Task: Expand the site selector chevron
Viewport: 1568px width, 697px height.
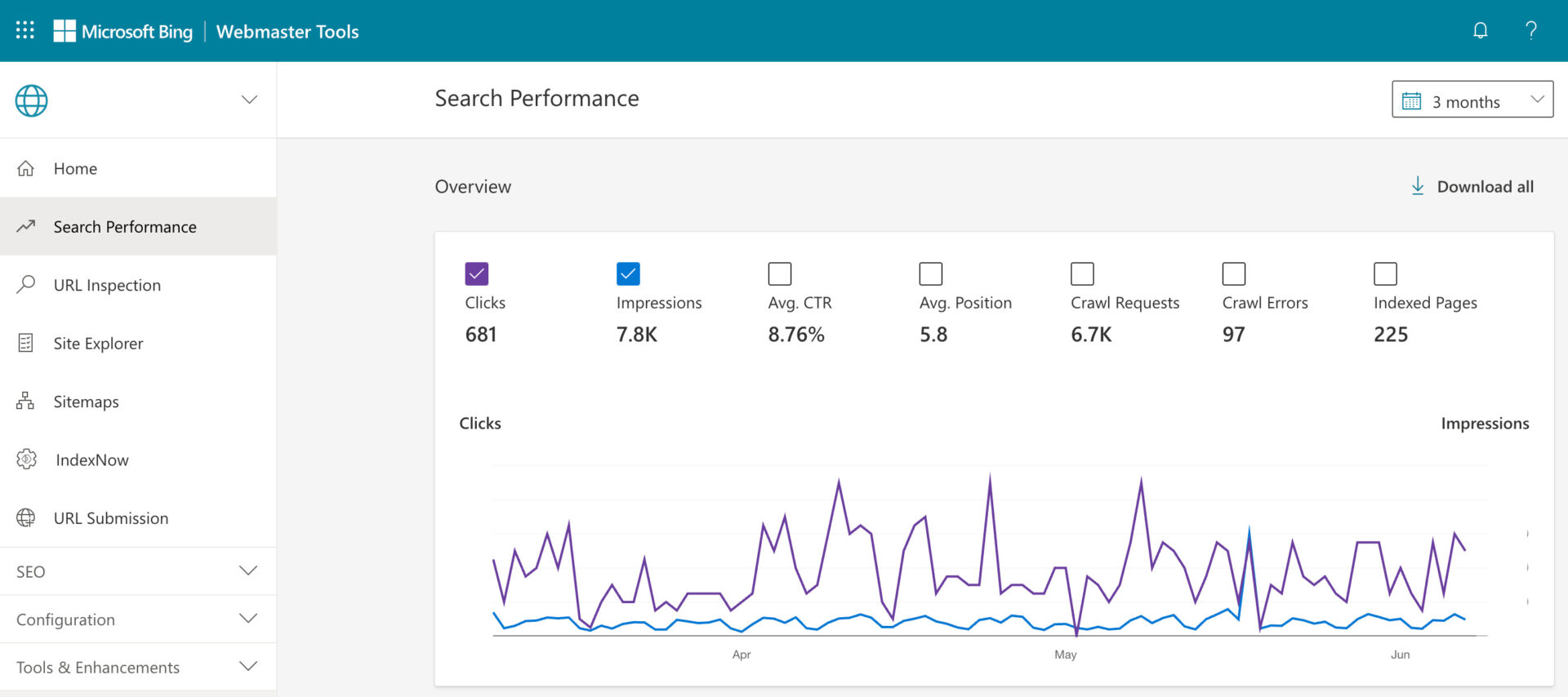Action: coord(249,100)
